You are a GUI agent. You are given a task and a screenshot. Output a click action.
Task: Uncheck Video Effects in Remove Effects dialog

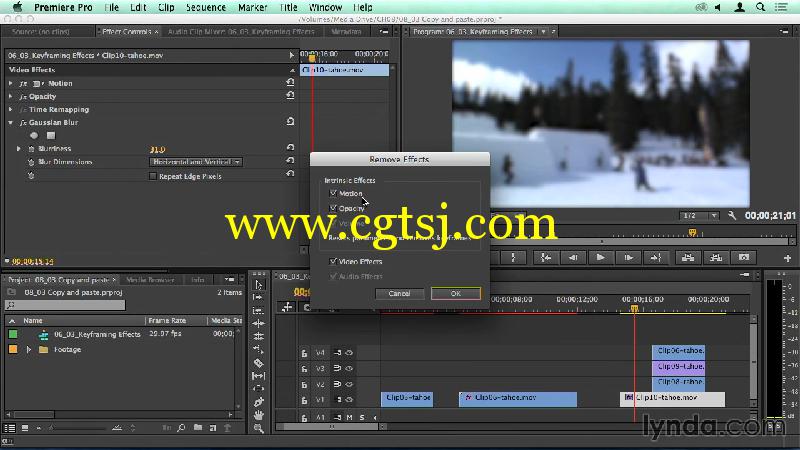click(x=333, y=261)
